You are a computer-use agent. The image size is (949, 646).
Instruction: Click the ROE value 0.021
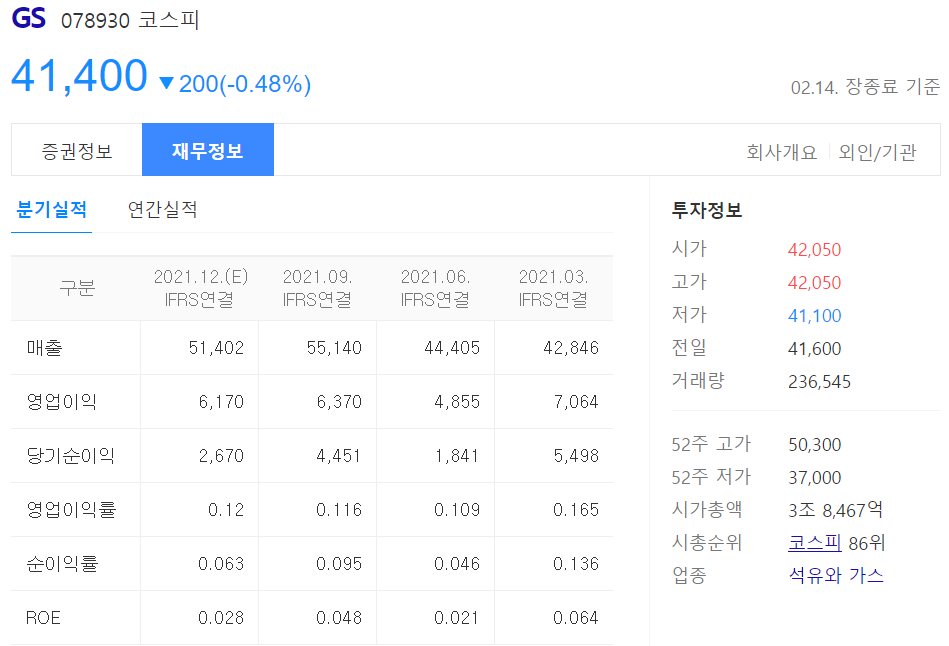[x=456, y=618]
